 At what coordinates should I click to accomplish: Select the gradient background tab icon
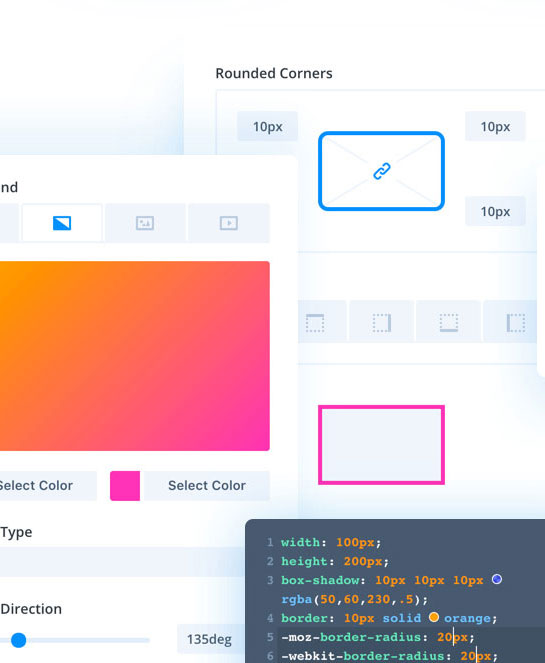[62, 223]
